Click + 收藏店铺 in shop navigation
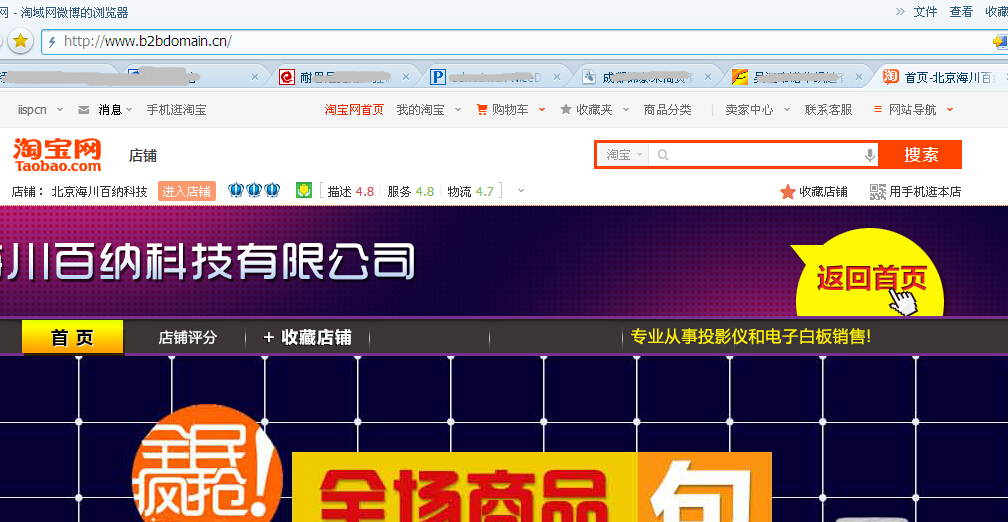This screenshot has width=1008, height=522. [307, 338]
